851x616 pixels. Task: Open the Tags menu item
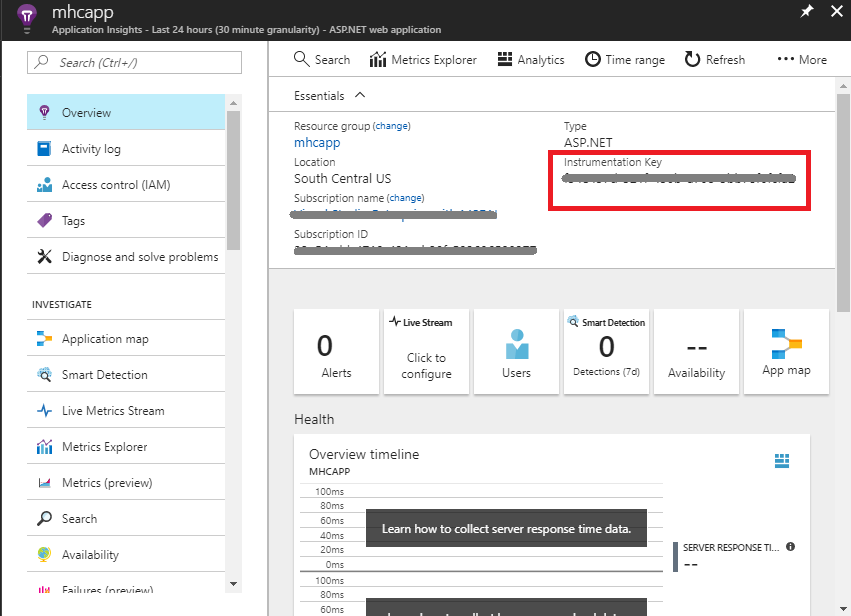[x=126, y=220]
